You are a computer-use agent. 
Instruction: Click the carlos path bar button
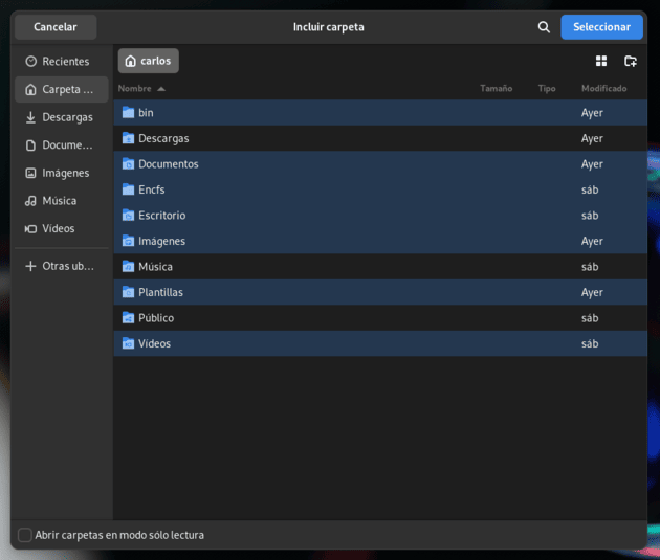[x=148, y=61]
